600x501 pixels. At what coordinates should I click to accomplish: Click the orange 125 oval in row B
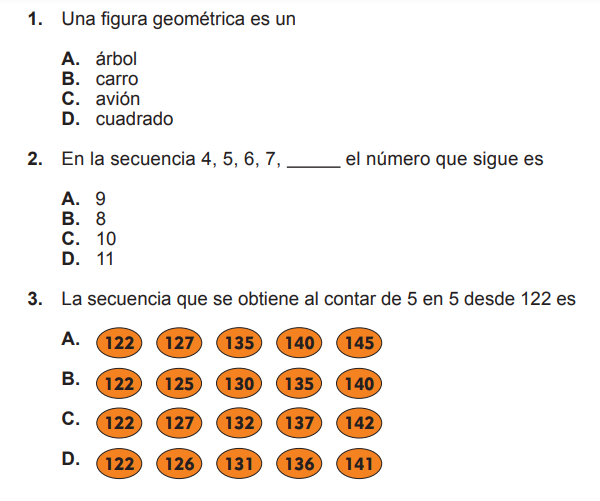click(x=179, y=384)
